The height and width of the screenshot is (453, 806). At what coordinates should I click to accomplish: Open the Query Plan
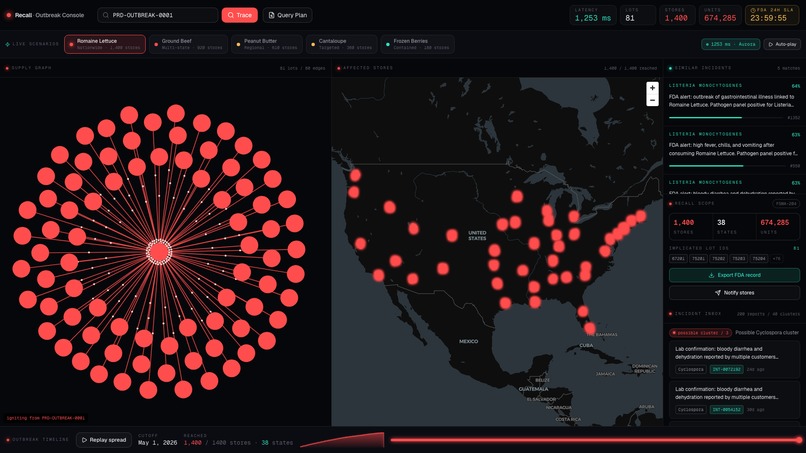click(287, 15)
